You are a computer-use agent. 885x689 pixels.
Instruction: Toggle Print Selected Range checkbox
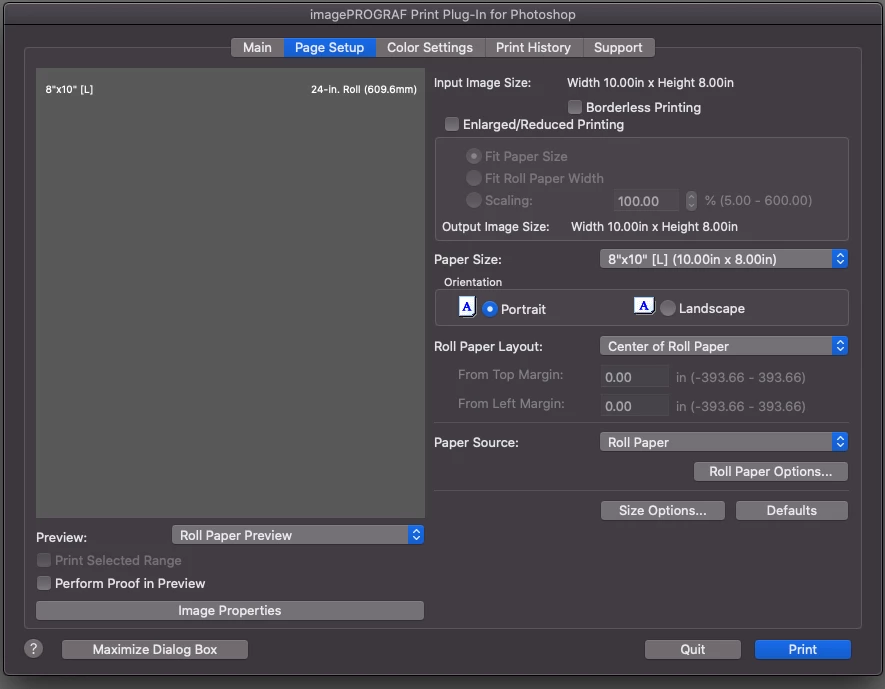point(43,560)
